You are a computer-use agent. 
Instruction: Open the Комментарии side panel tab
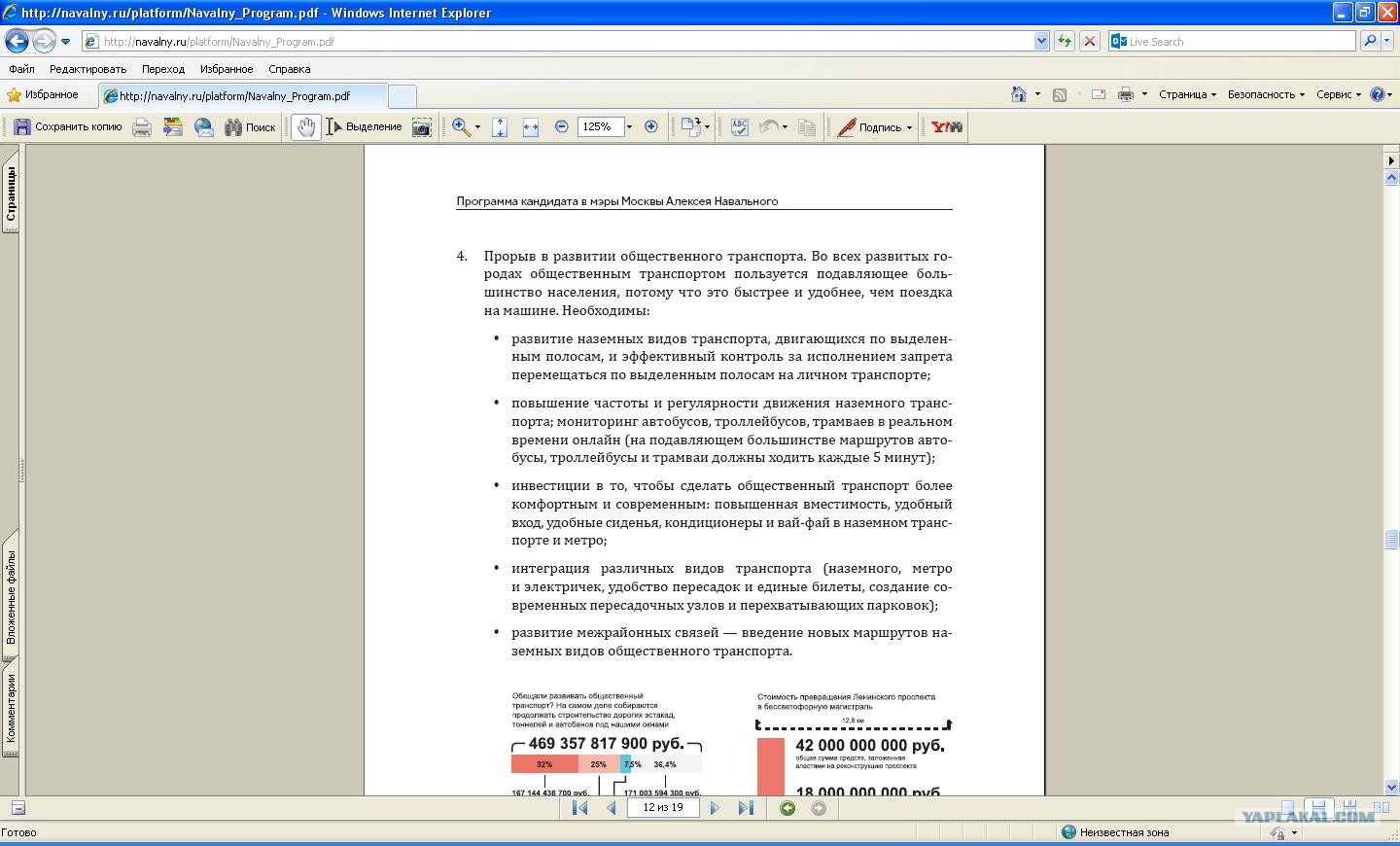pyautogui.click(x=11, y=708)
